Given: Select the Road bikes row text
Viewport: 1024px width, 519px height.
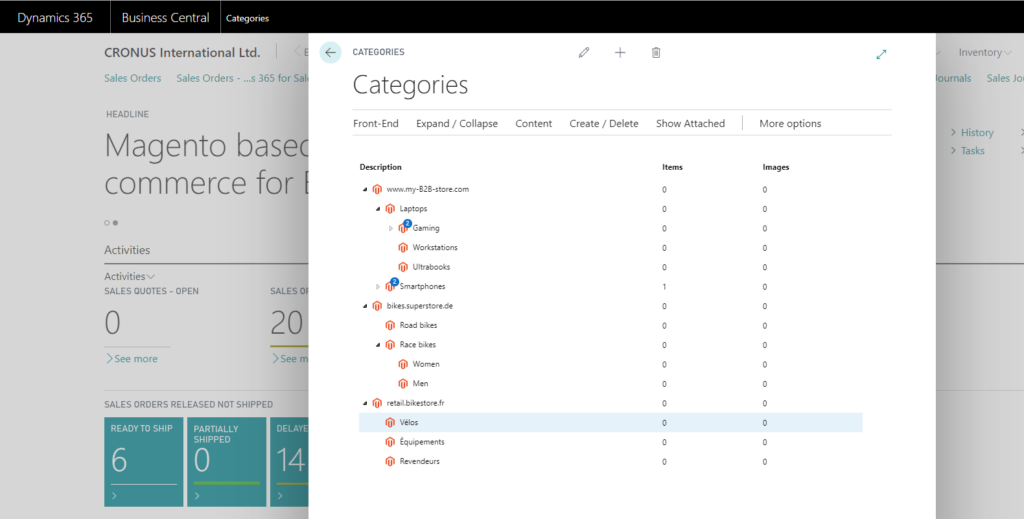Looking at the screenshot, I should click(x=419, y=325).
